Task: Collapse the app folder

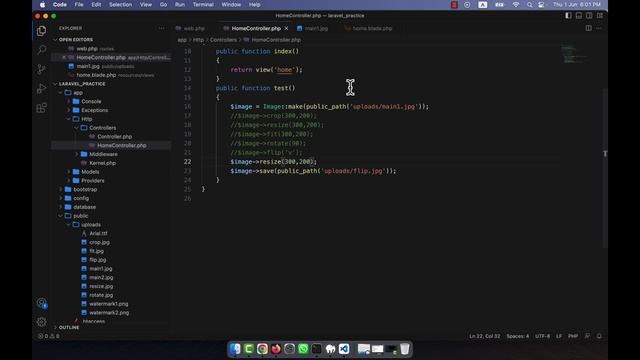Action: 78,93
